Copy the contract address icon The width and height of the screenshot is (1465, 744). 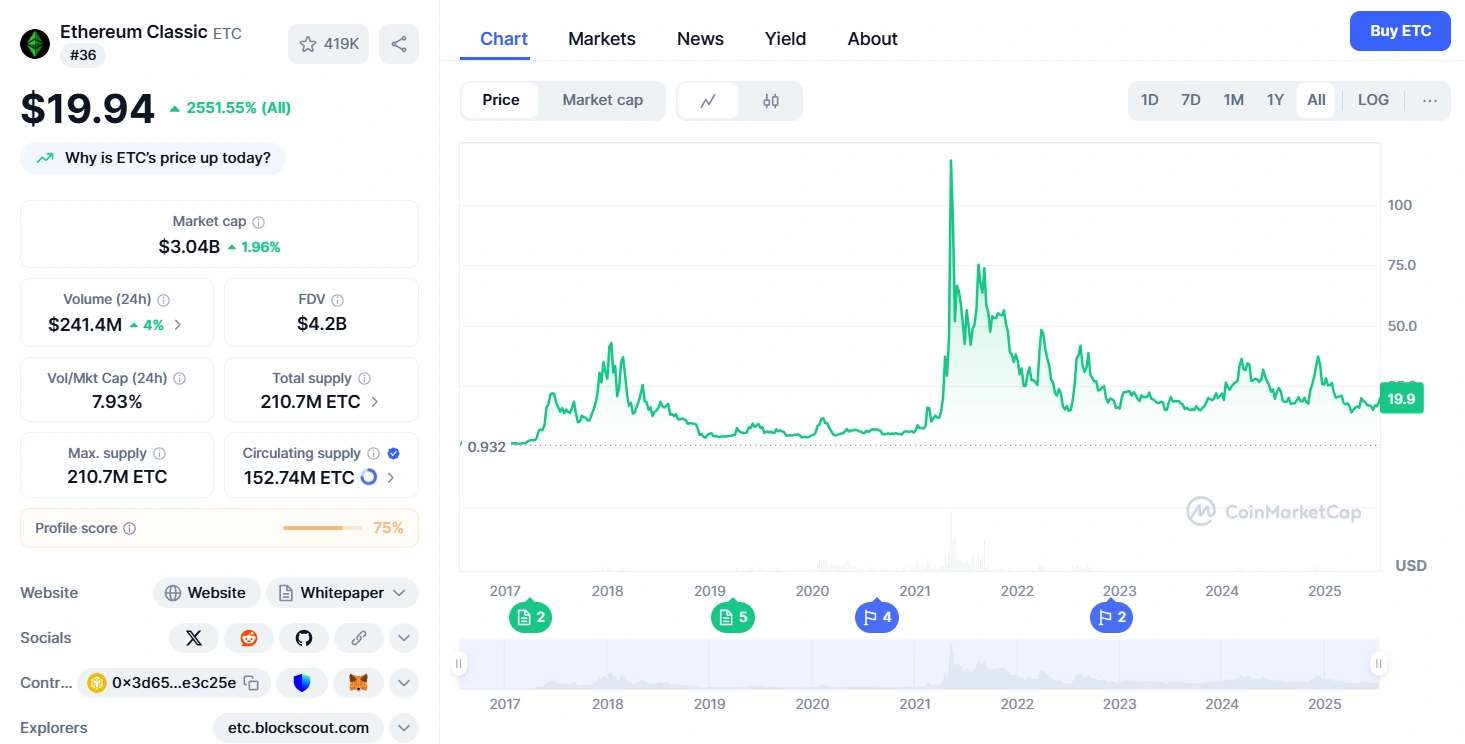coord(252,683)
